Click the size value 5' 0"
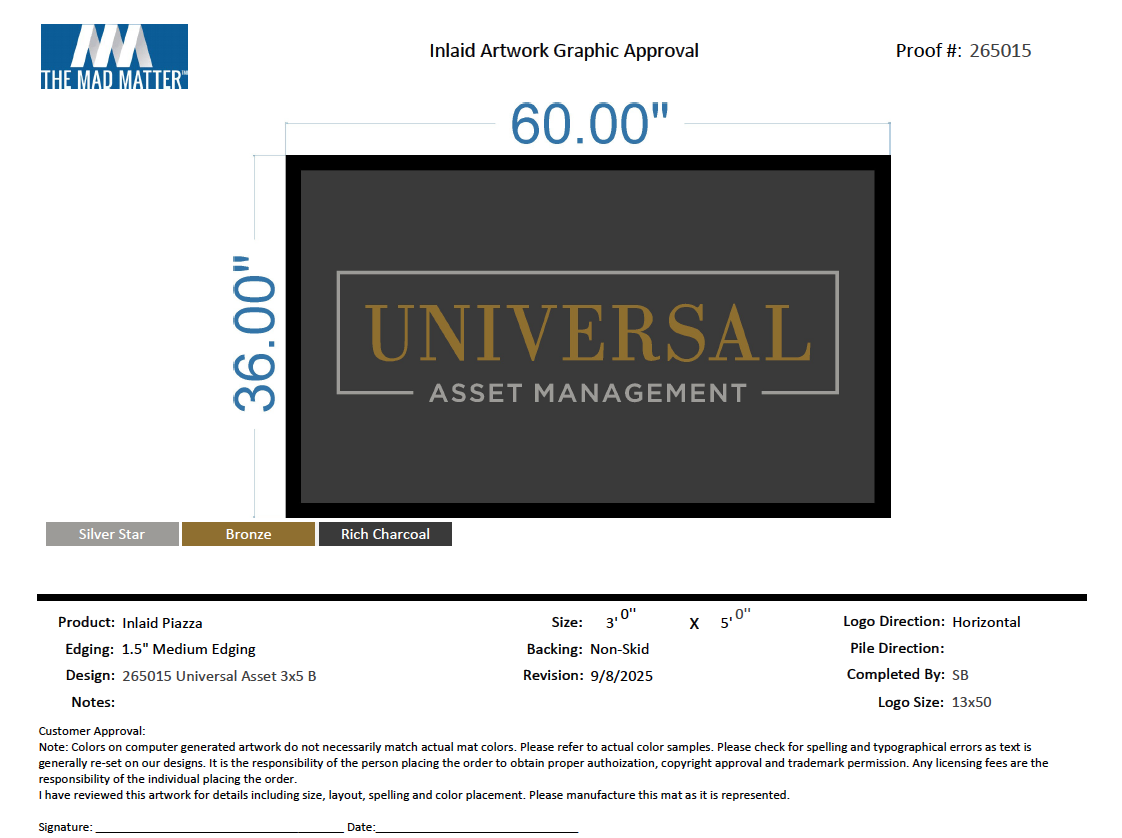Image resolution: width=1122 pixels, height=838 pixels. click(736, 619)
